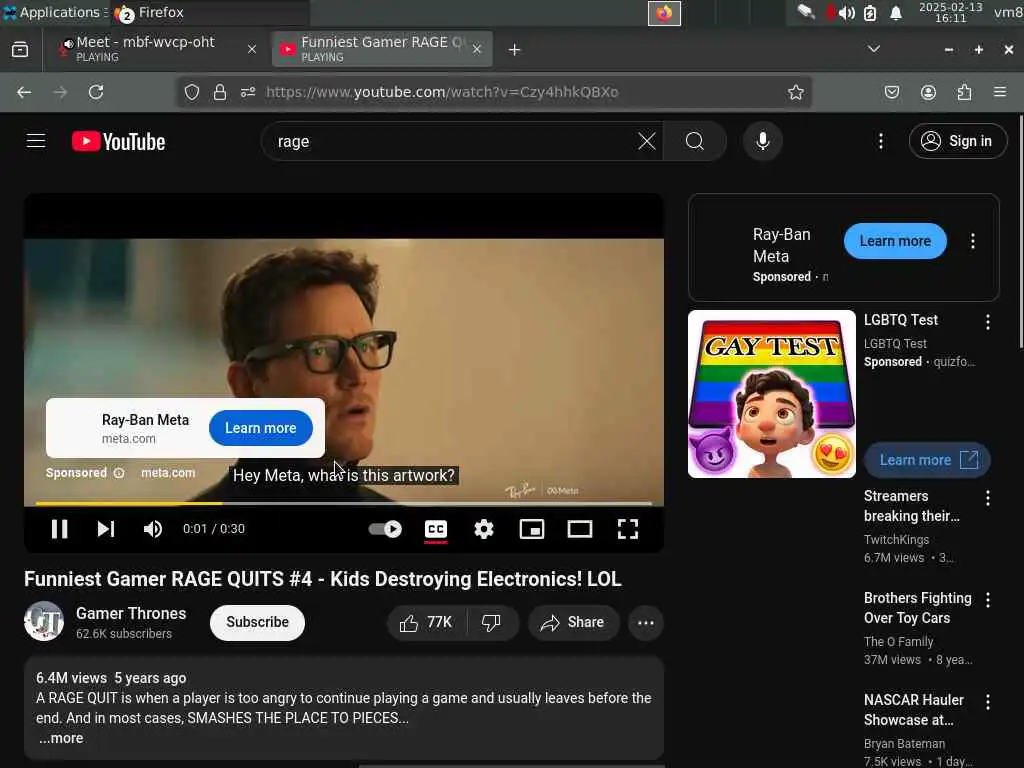Open more actions ellipsis below video
1024x768 pixels.
pyautogui.click(x=646, y=623)
